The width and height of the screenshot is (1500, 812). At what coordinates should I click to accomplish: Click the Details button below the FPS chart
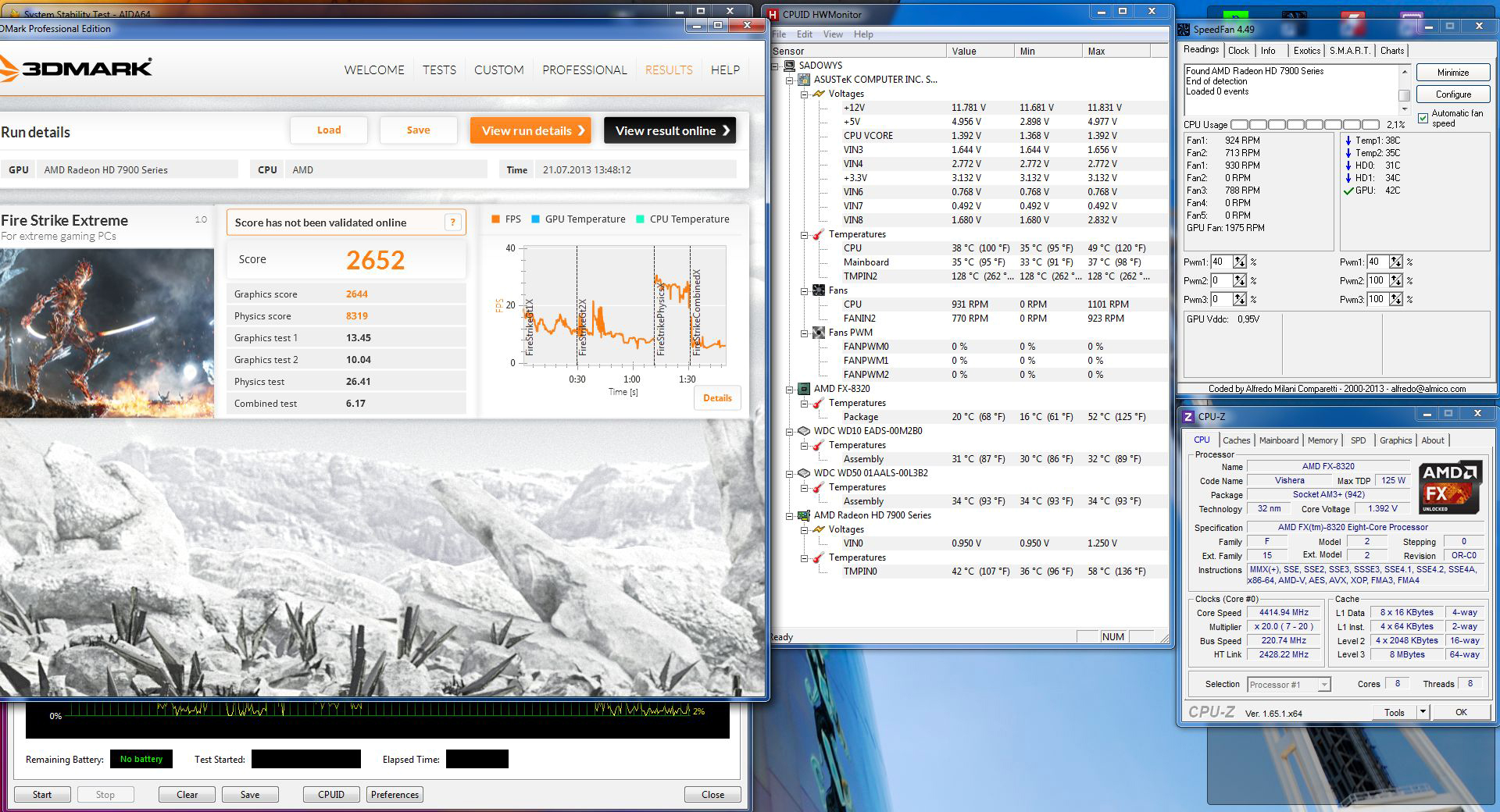(717, 398)
